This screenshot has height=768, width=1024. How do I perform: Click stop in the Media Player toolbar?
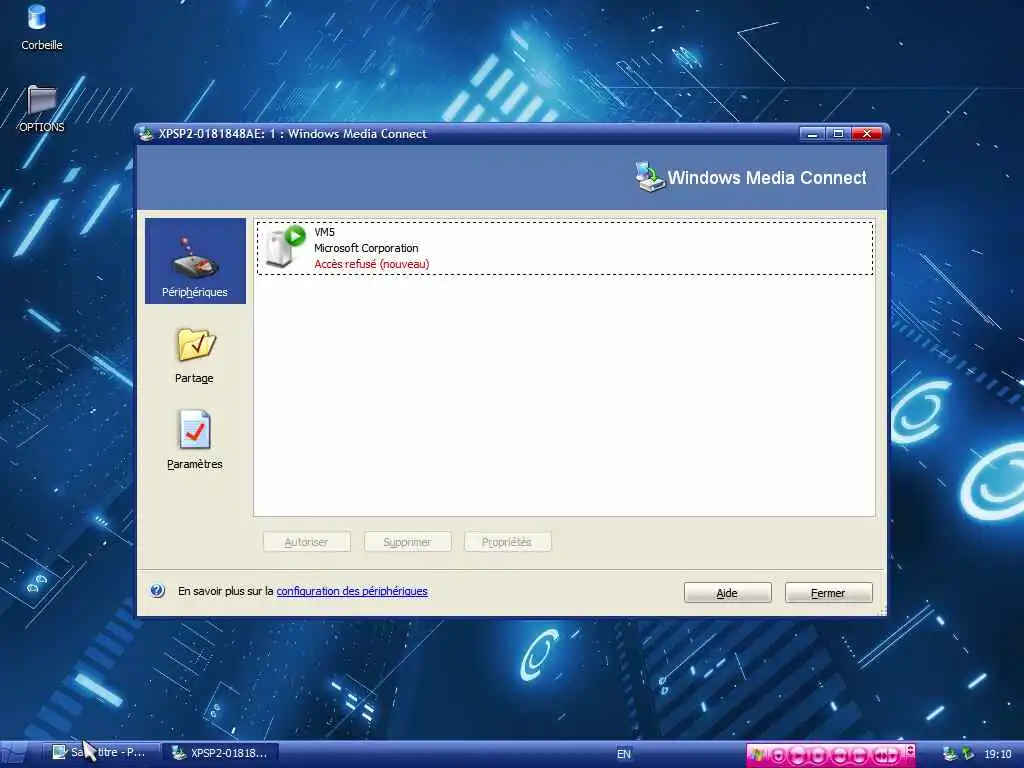tap(818, 755)
